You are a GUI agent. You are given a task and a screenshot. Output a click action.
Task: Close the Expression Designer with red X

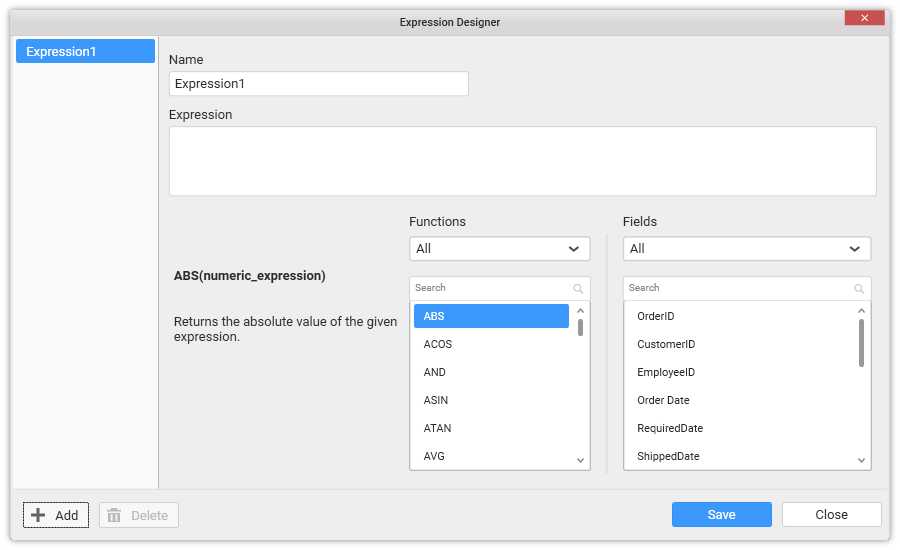pos(864,18)
